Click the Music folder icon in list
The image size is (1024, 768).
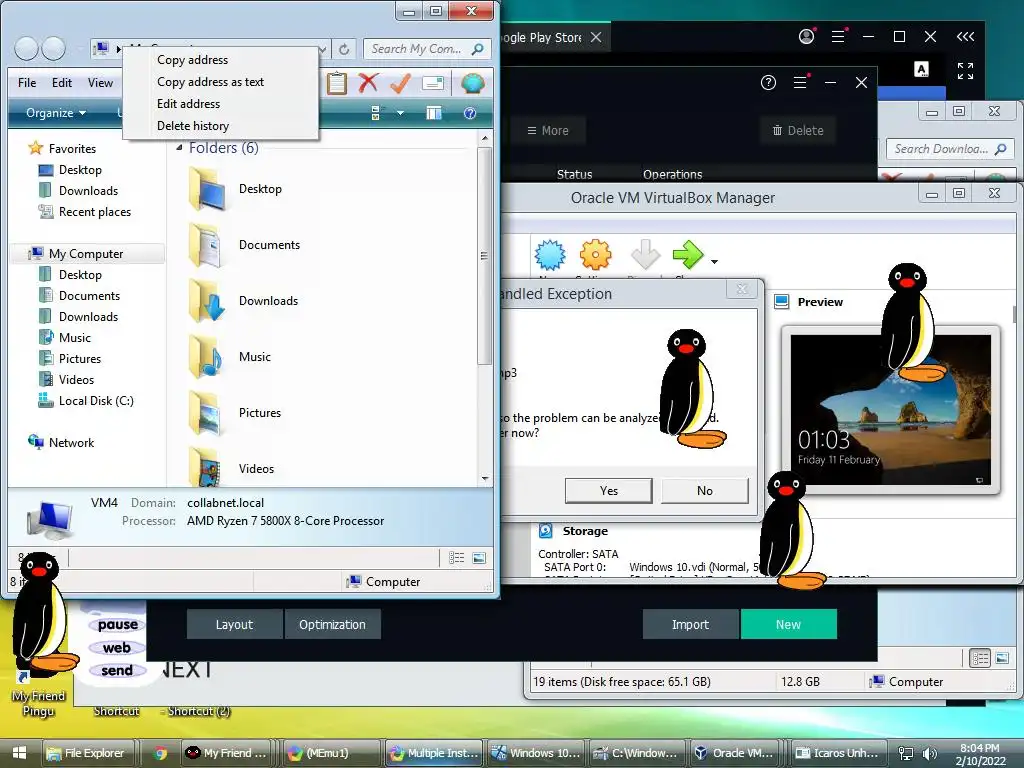(x=206, y=357)
